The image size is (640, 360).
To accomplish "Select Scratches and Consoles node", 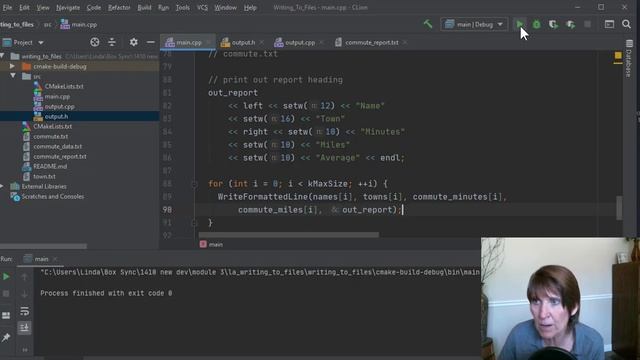I will pos(53,196).
